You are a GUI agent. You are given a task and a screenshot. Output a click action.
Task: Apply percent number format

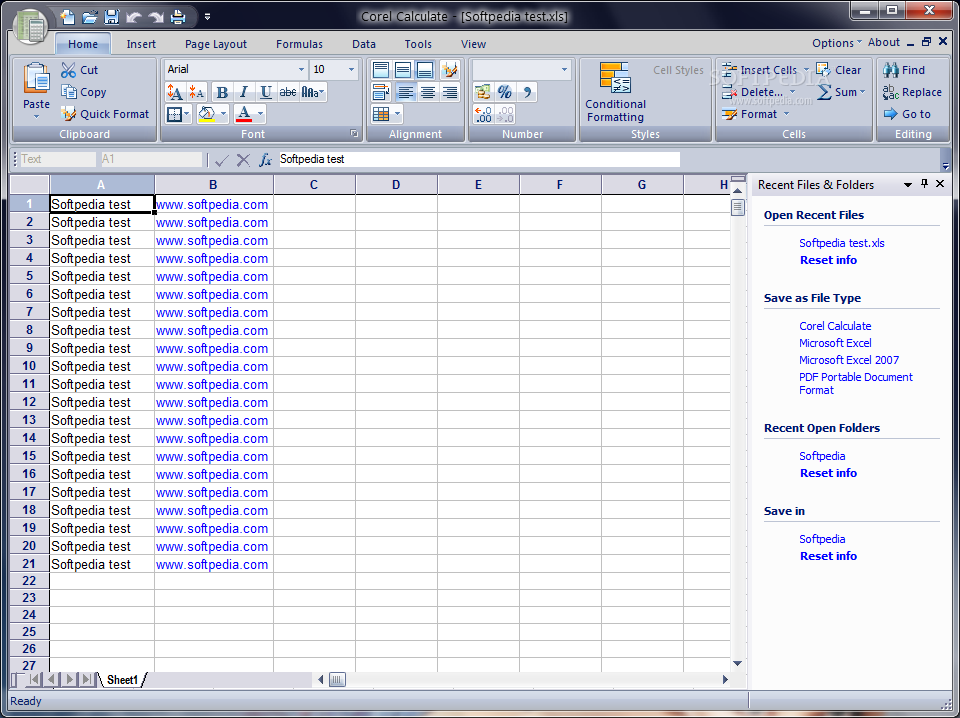[x=504, y=92]
